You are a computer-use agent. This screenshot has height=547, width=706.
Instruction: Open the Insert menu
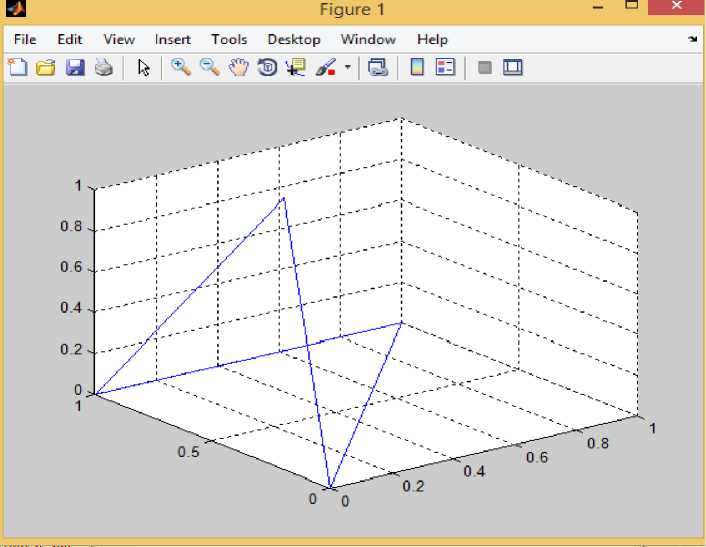[x=172, y=40]
